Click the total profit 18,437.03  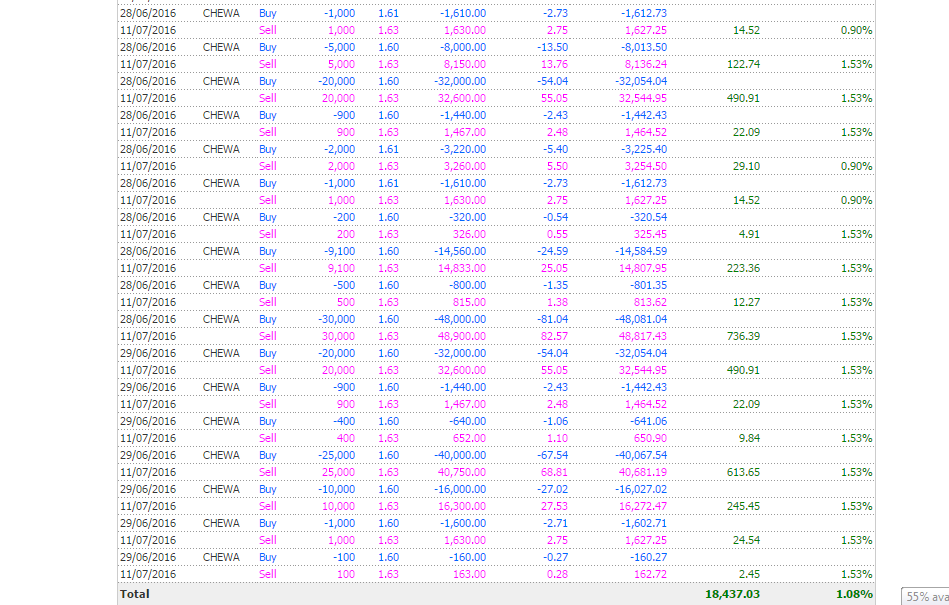coord(732,593)
